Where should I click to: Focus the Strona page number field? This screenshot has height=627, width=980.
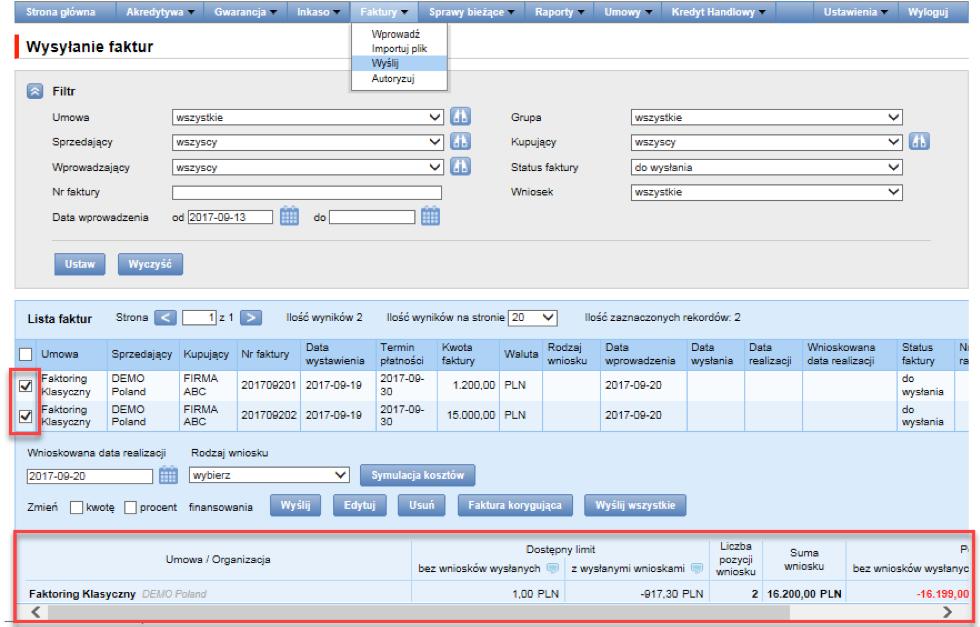(x=199, y=318)
